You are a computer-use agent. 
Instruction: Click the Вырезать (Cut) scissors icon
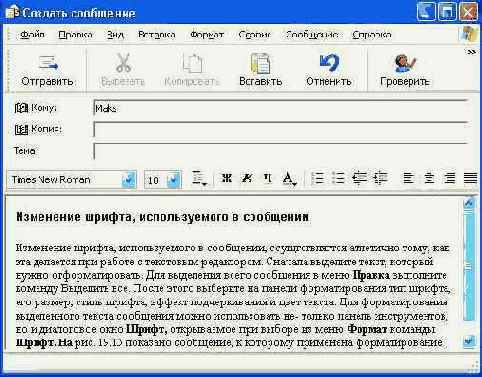pyautogui.click(x=123, y=63)
